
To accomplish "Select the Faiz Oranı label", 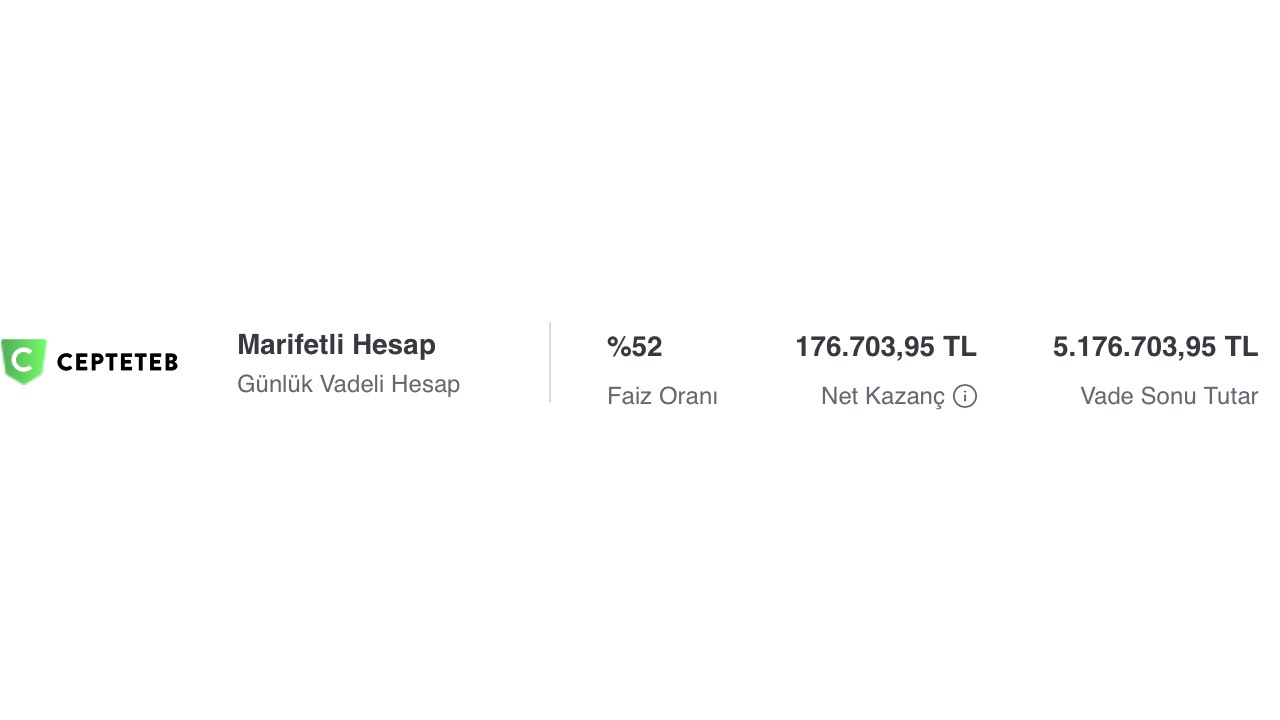I will click(x=662, y=396).
